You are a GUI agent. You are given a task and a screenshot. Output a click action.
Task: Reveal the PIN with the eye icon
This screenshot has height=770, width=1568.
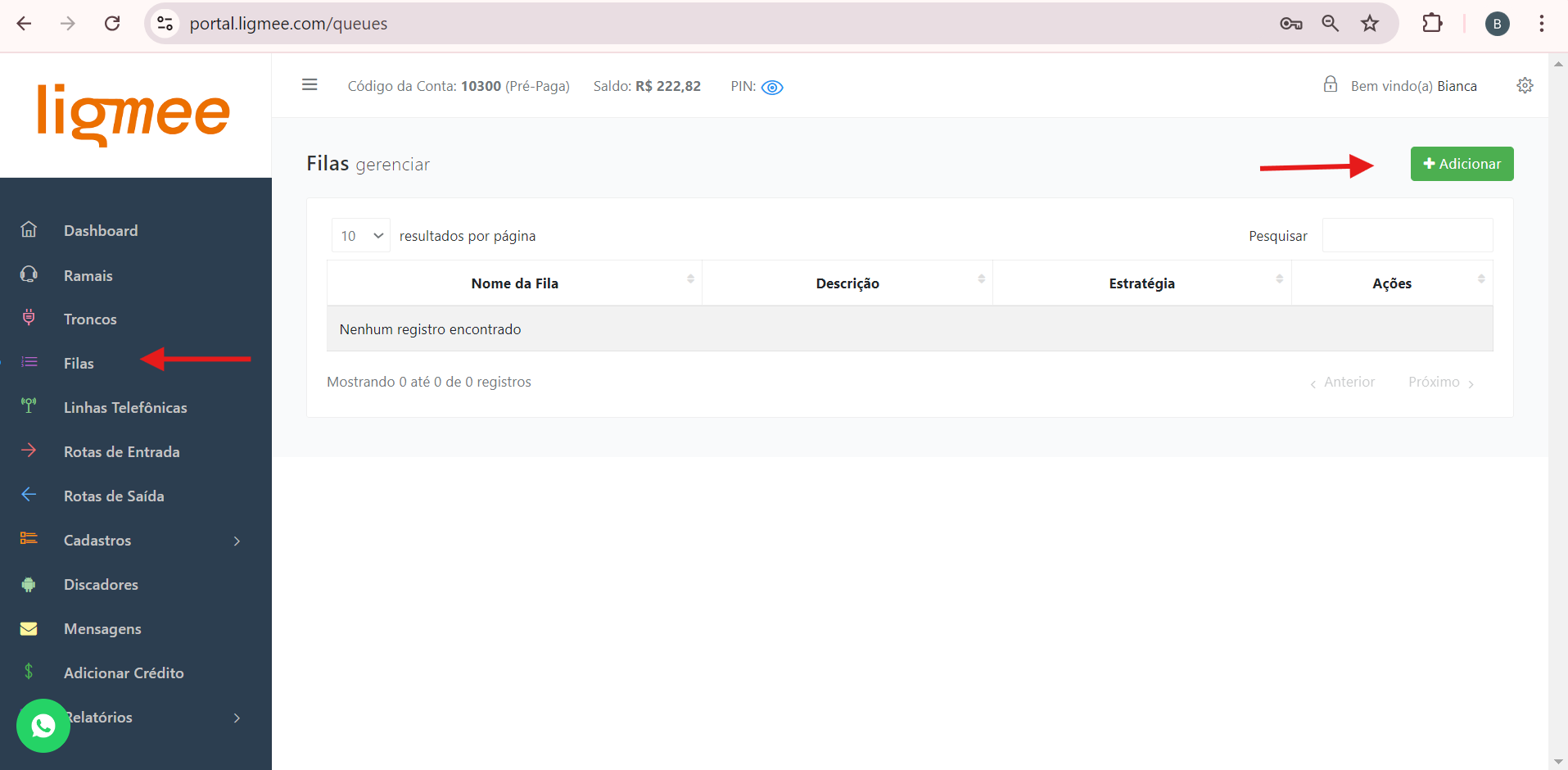[x=772, y=88]
